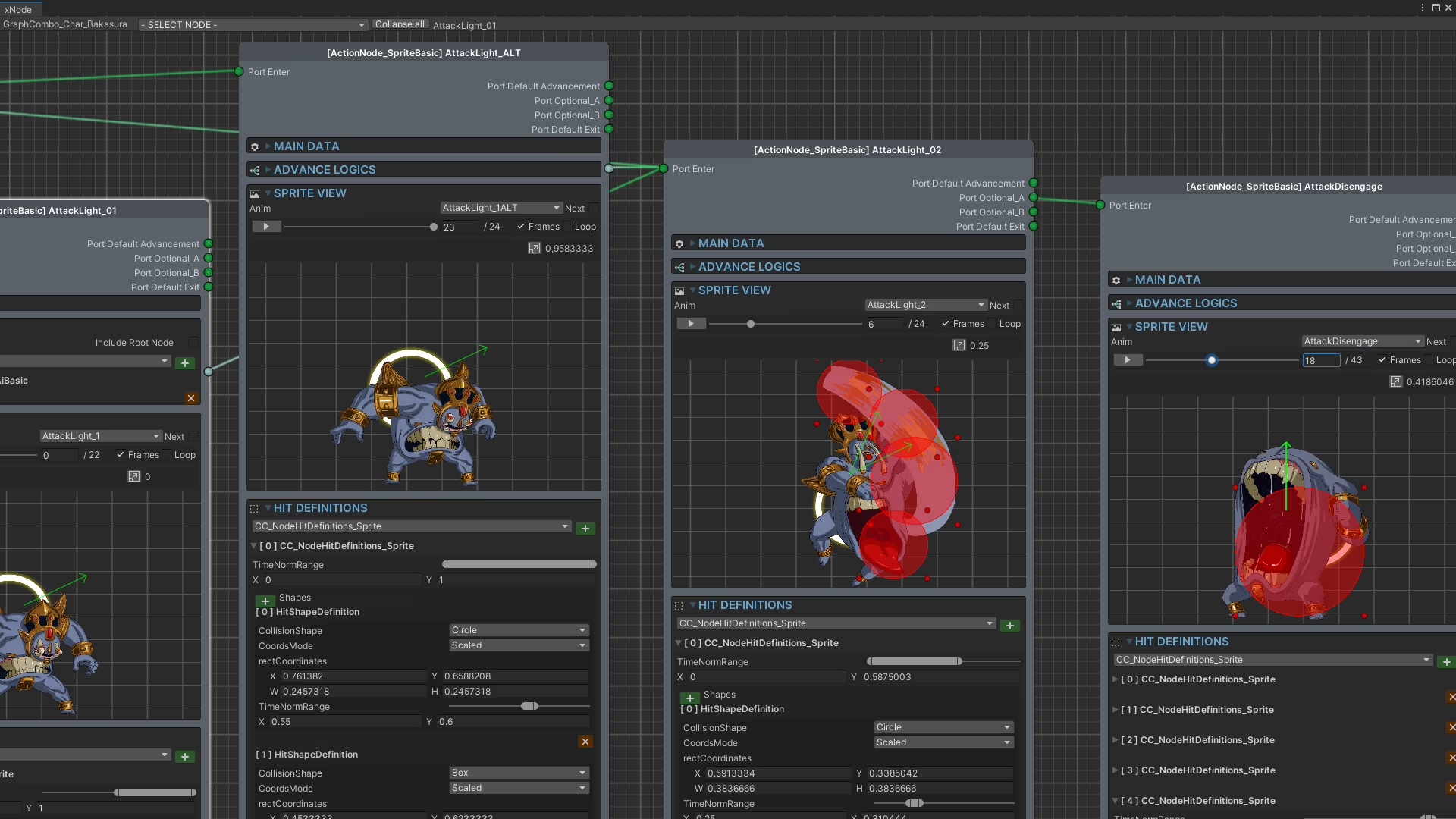Open CollisionShape Circle dropdown in AttackLight_ALT
This screenshot has height=819, width=1456.
coord(519,630)
